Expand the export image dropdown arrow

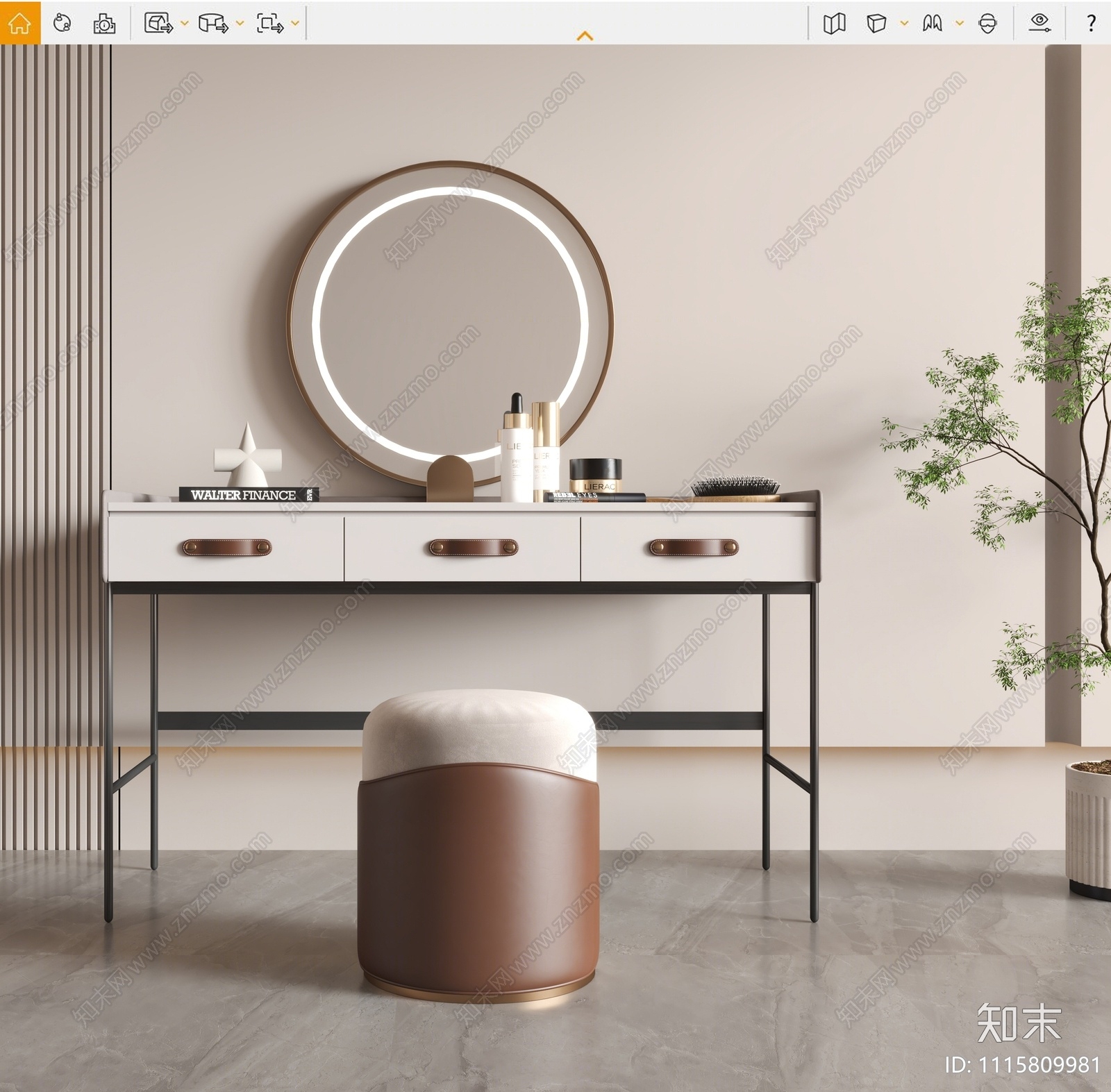[184, 23]
